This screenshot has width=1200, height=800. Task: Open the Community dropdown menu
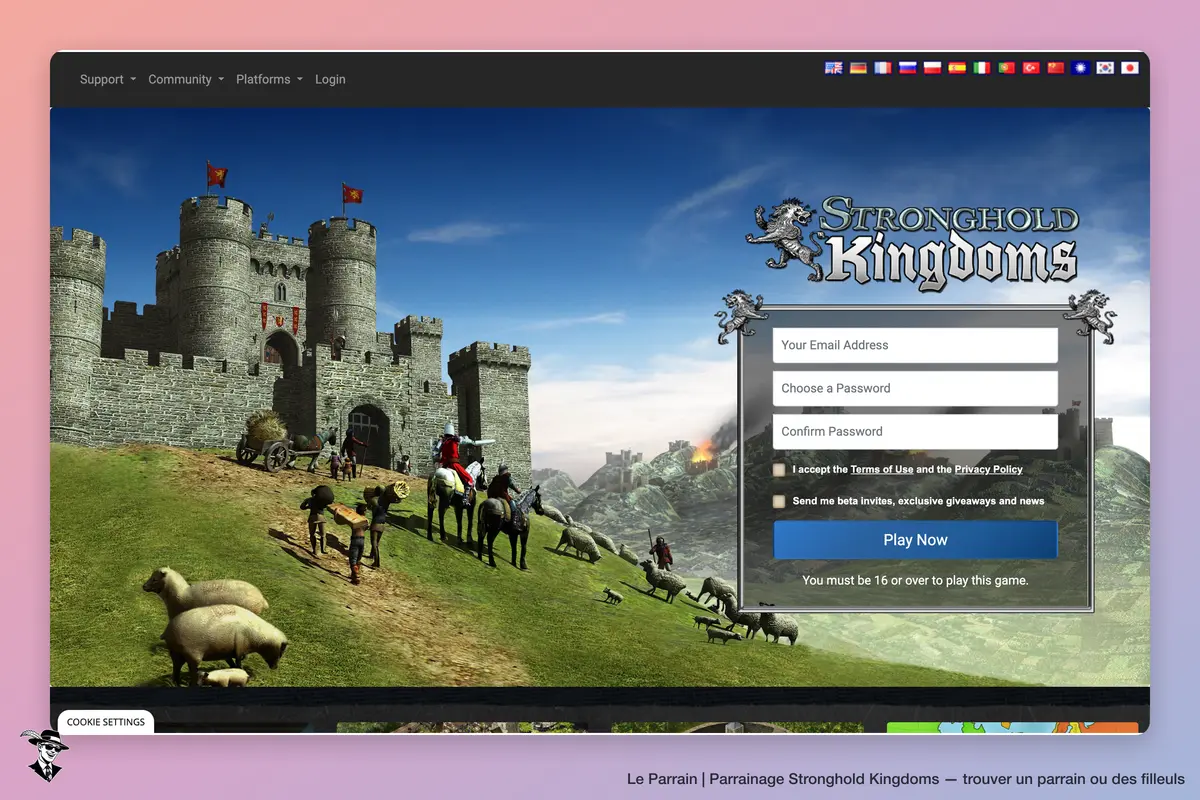tap(186, 79)
